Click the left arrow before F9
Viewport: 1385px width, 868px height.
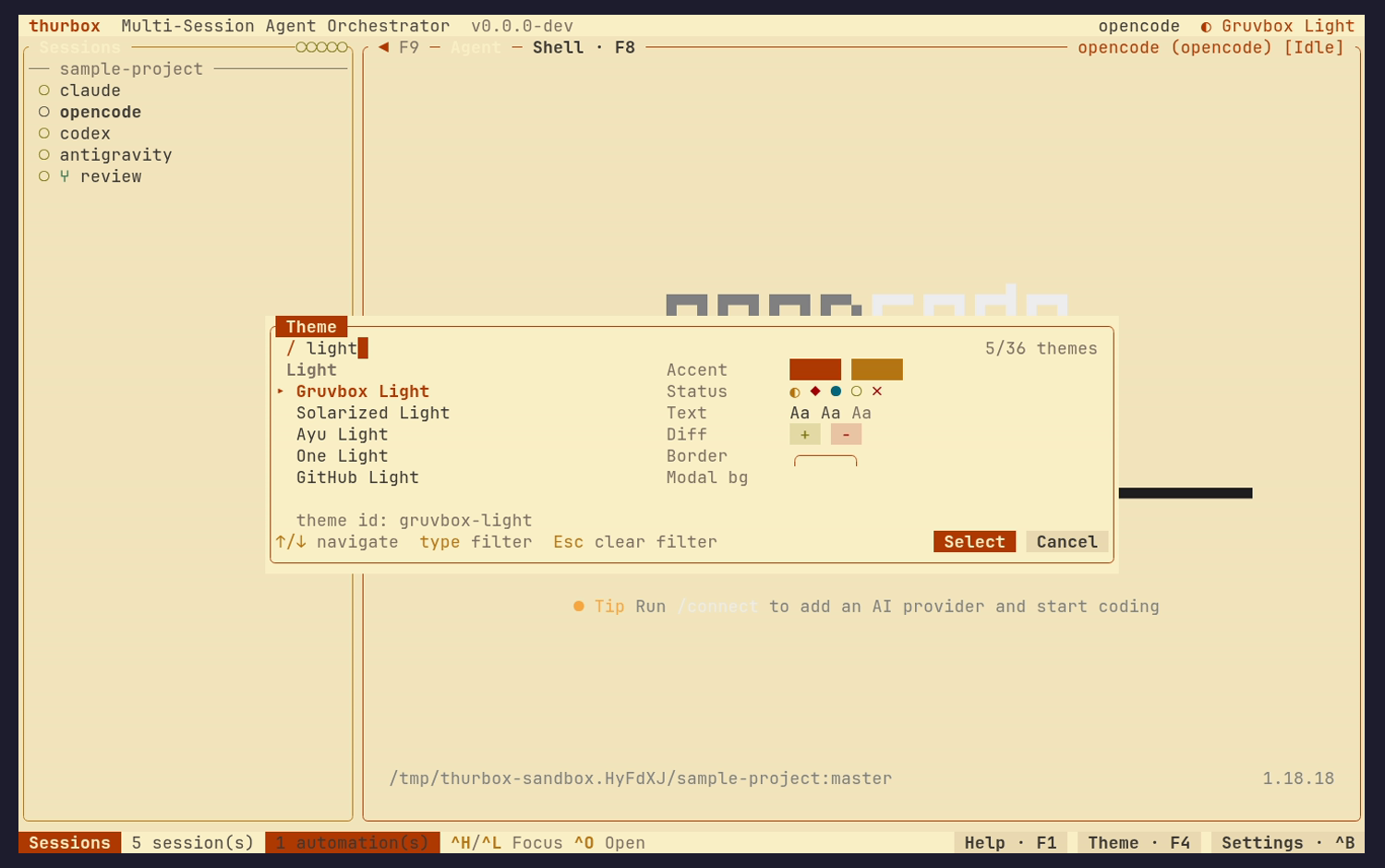(383, 47)
